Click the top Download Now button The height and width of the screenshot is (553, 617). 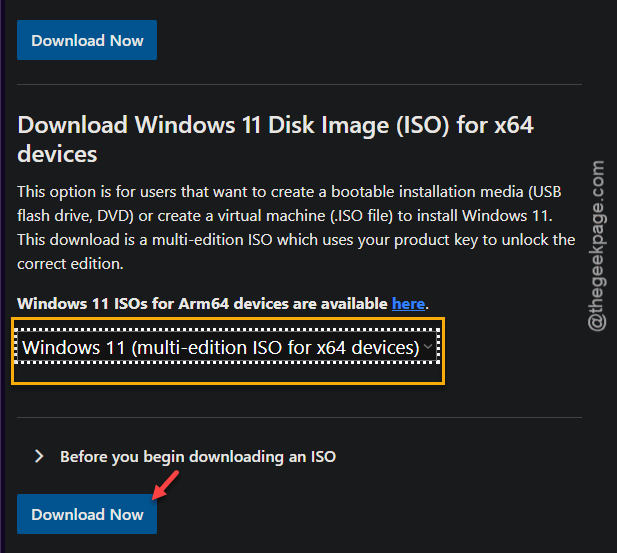click(x=87, y=40)
